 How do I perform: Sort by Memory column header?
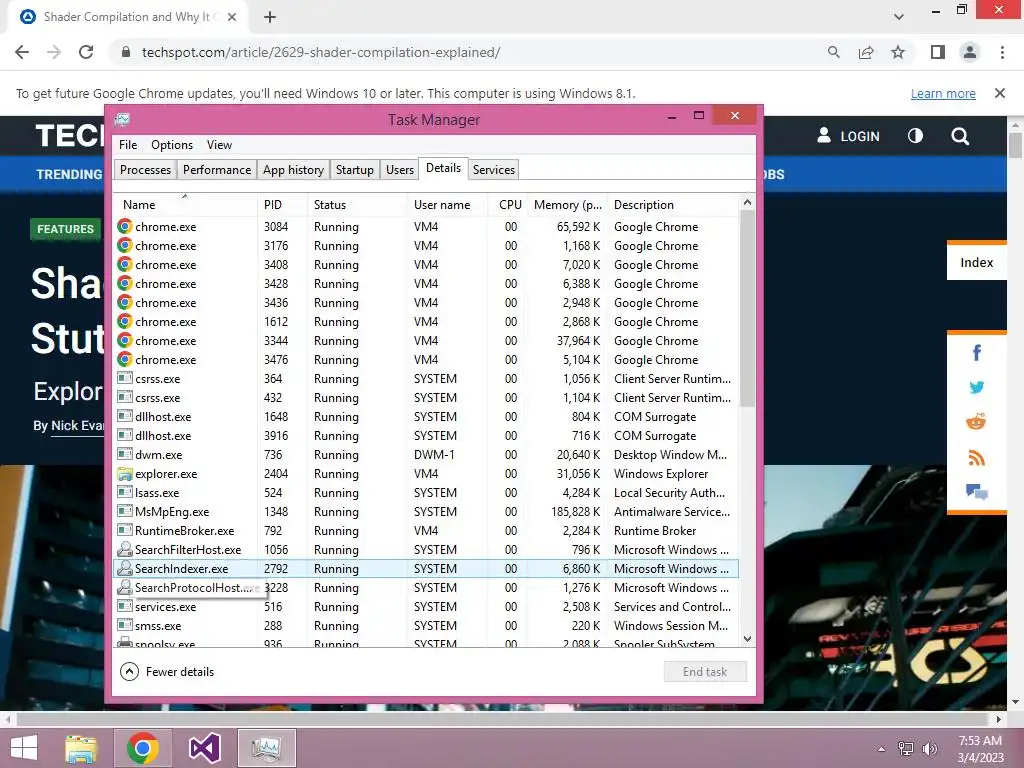tap(567, 204)
